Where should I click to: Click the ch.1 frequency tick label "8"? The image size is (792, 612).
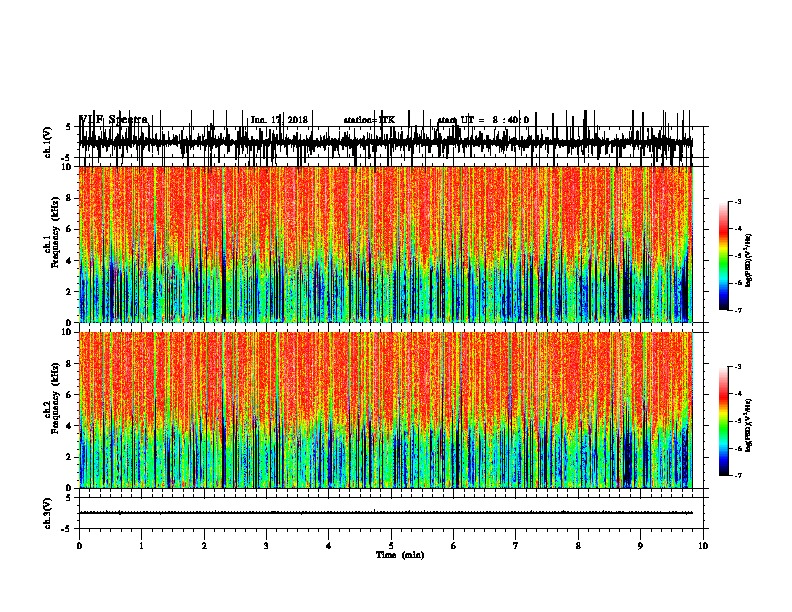tap(70, 198)
